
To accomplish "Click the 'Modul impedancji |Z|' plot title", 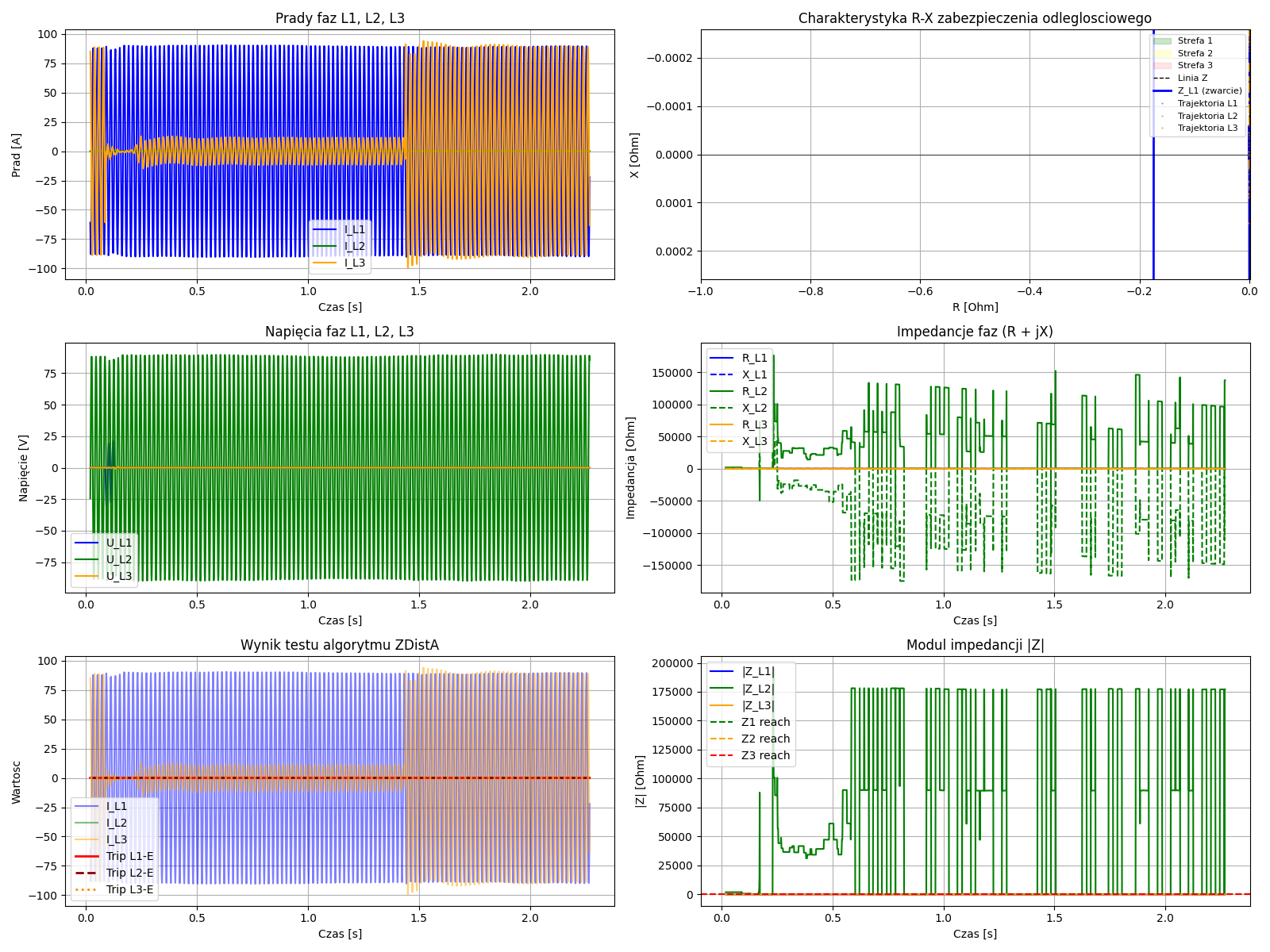I will point(975,645).
